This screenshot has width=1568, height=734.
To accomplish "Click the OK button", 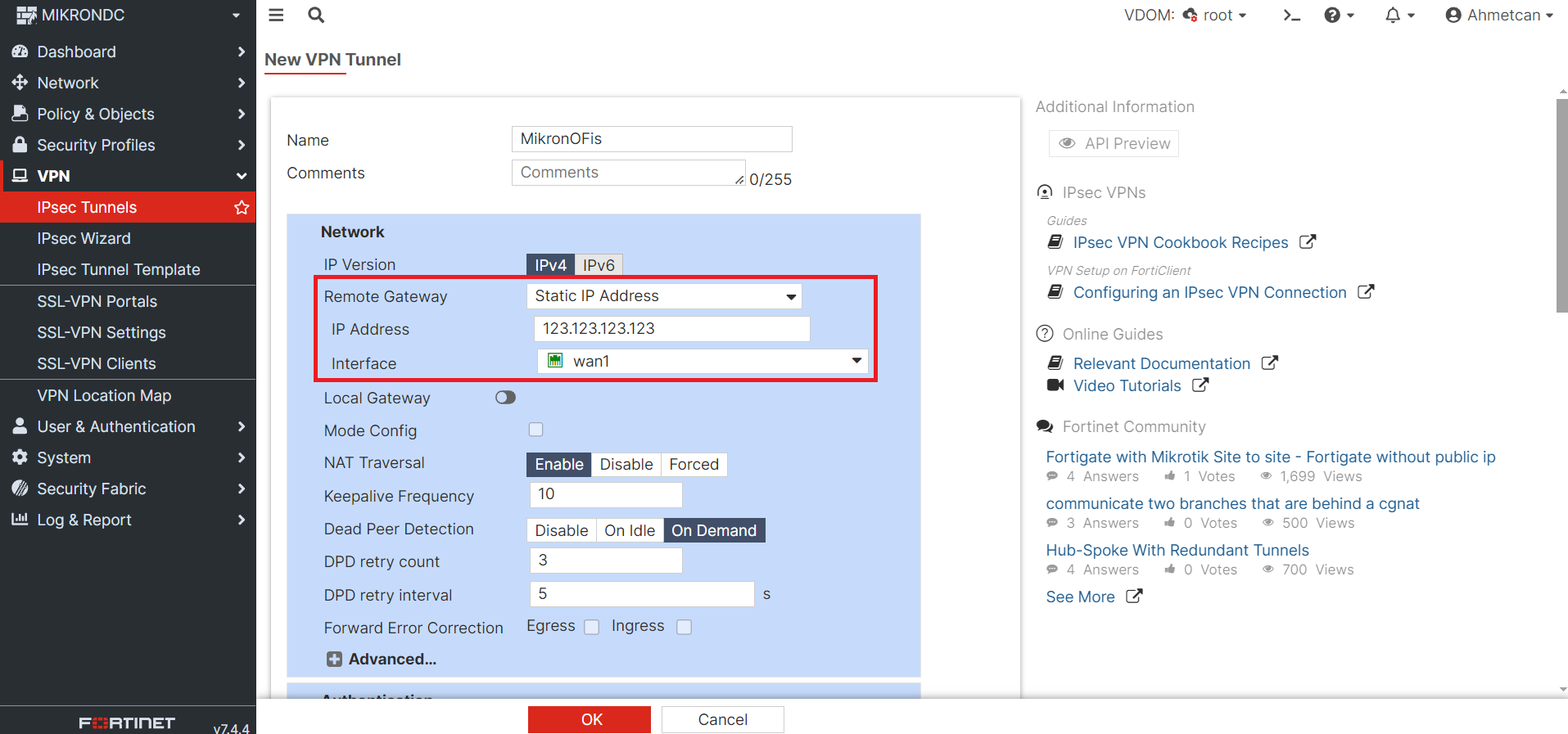I will coord(590,719).
